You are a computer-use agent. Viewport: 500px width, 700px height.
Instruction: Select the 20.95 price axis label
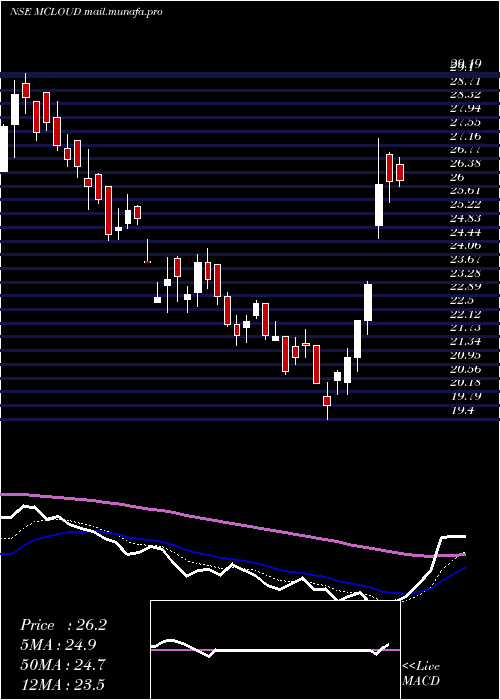pos(465,356)
